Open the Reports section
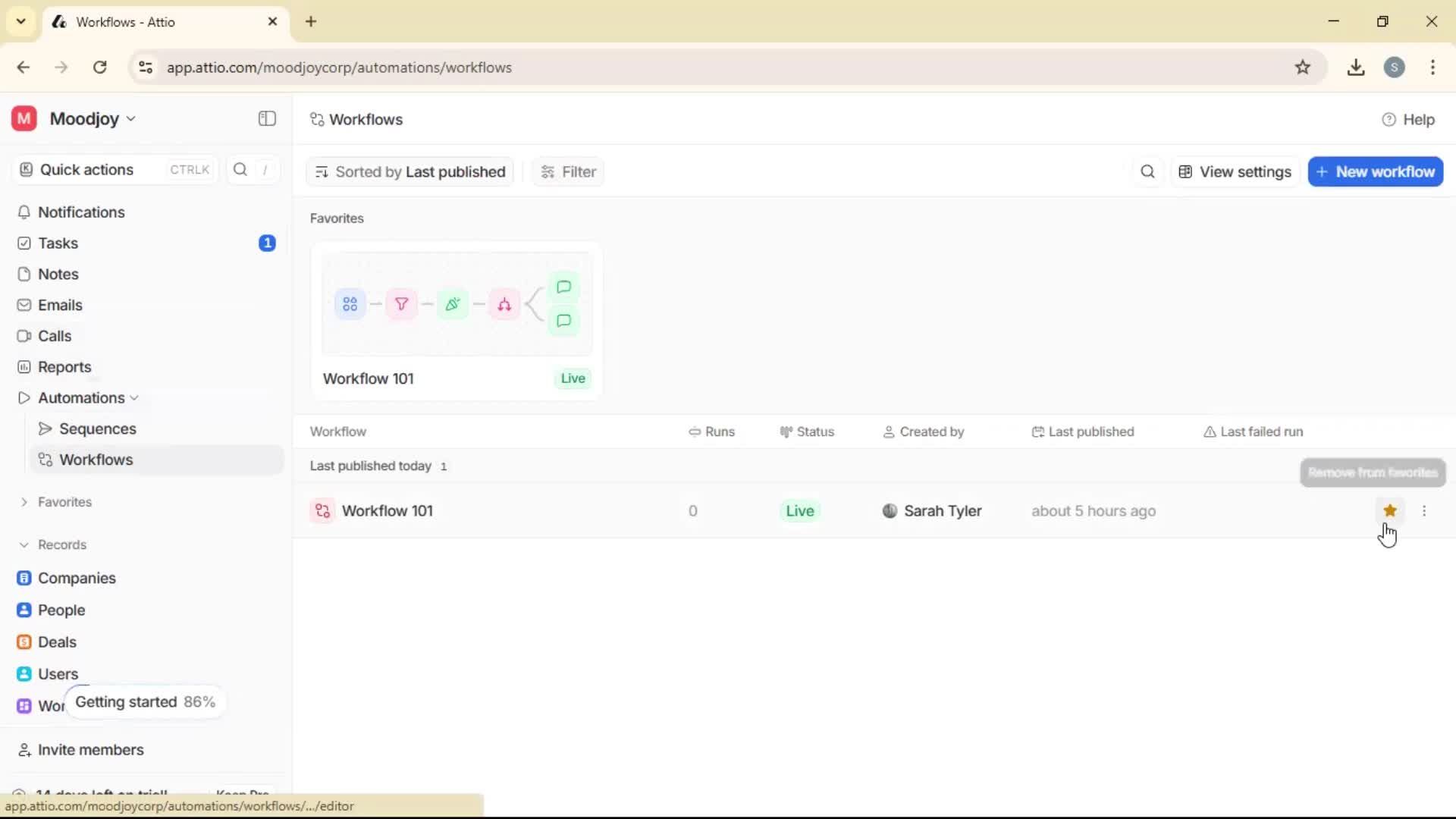1456x819 pixels. tap(64, 366)
